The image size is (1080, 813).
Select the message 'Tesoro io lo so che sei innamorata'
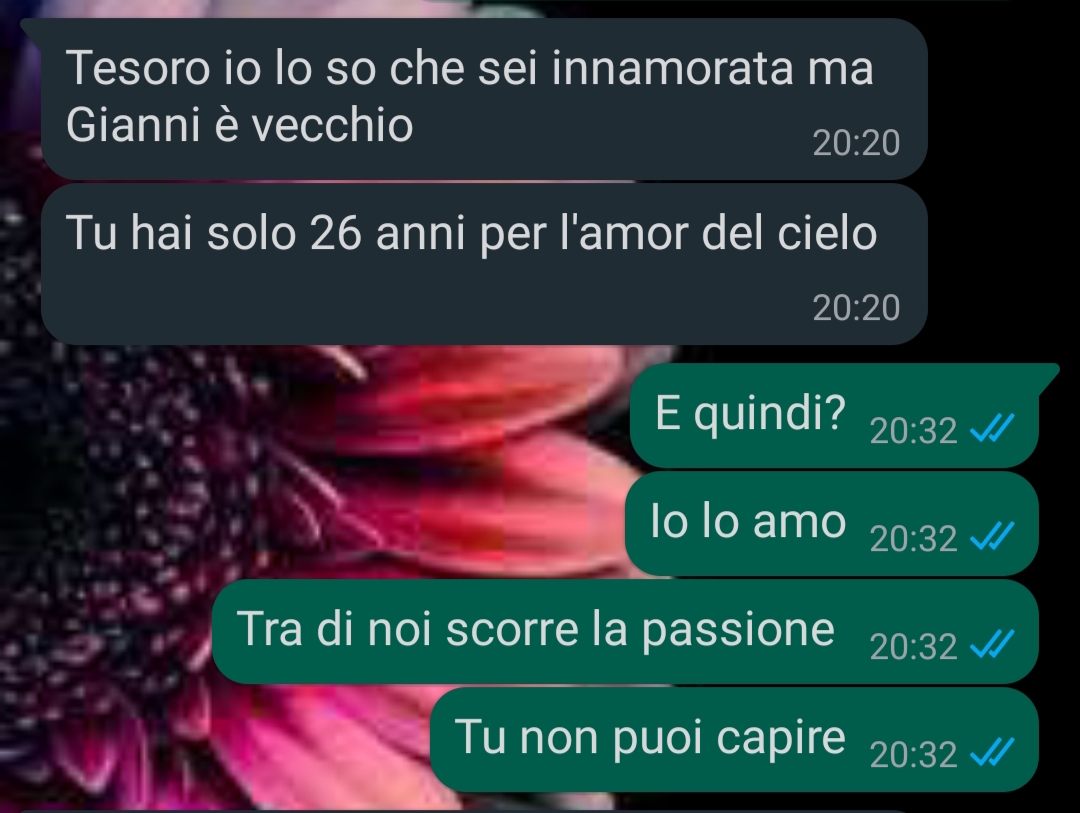tap(484, 99)
